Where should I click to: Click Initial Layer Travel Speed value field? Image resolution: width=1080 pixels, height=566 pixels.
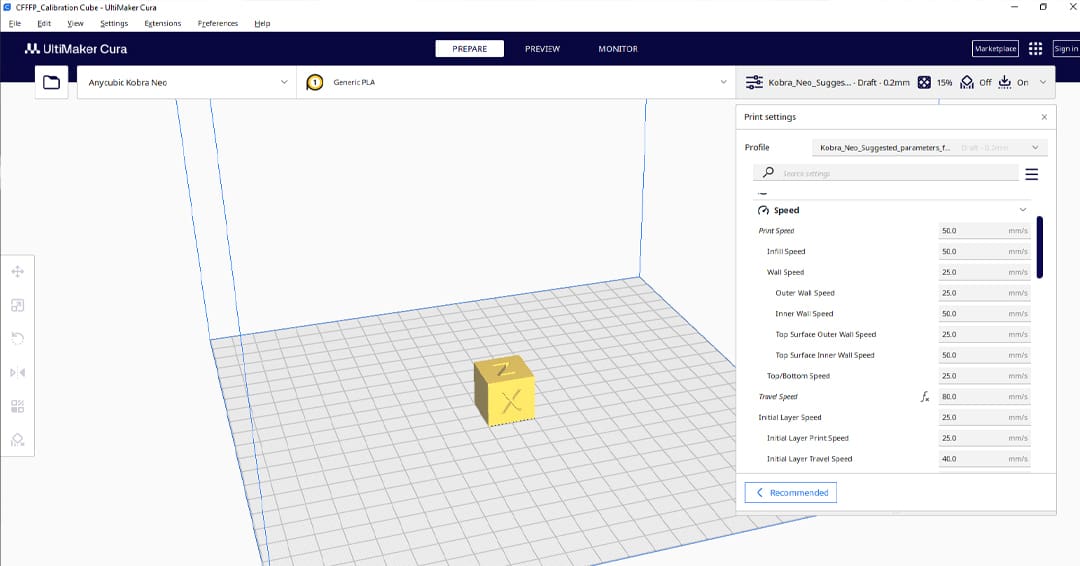click(984, 459)
